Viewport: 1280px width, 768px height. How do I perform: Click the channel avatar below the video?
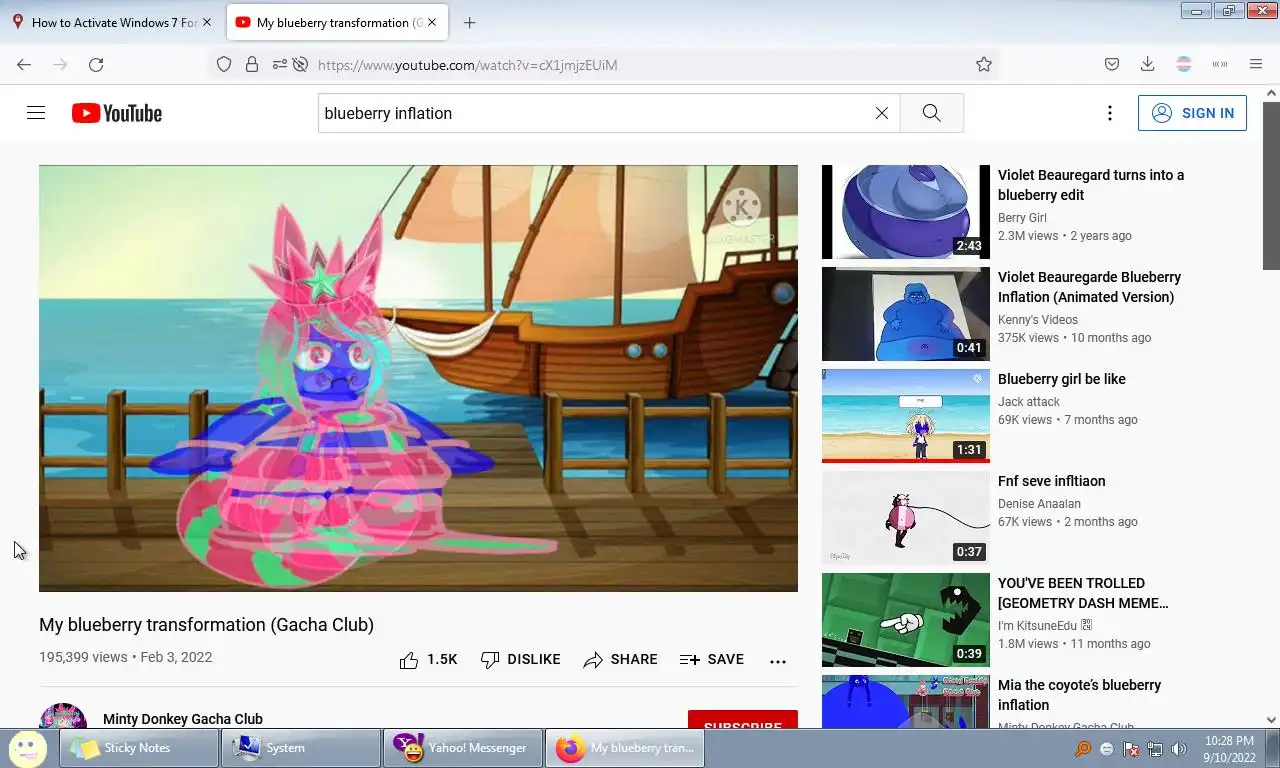(x=63, y=716)
